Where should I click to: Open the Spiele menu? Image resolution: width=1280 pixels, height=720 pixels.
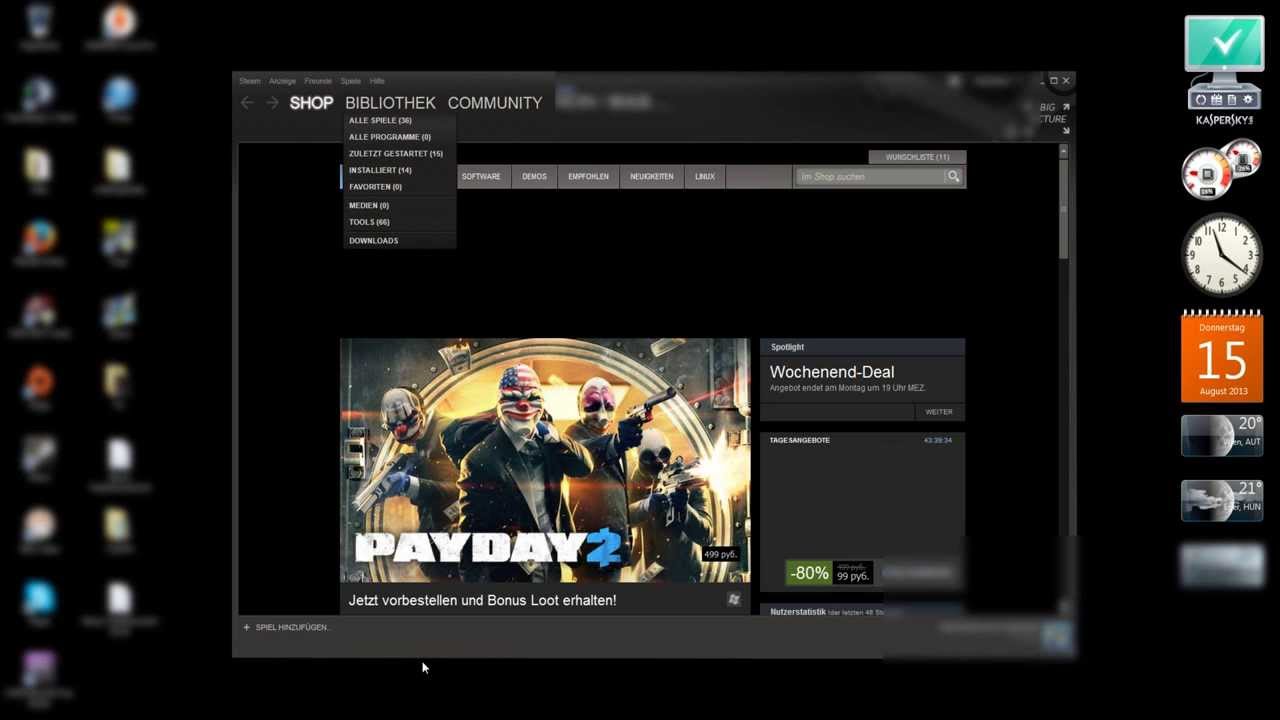click(x=350, y=81)
